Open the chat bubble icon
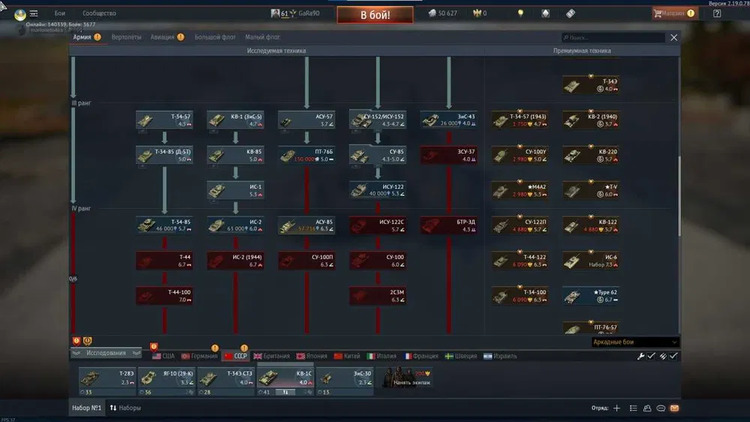The image size is (750, 422). click(661, 408)
